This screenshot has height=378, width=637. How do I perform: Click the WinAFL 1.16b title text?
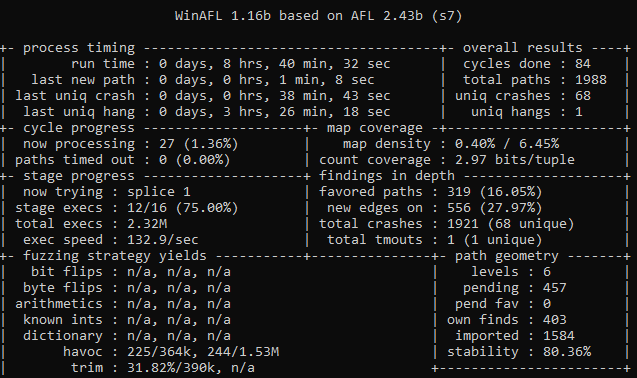(318, 16)
